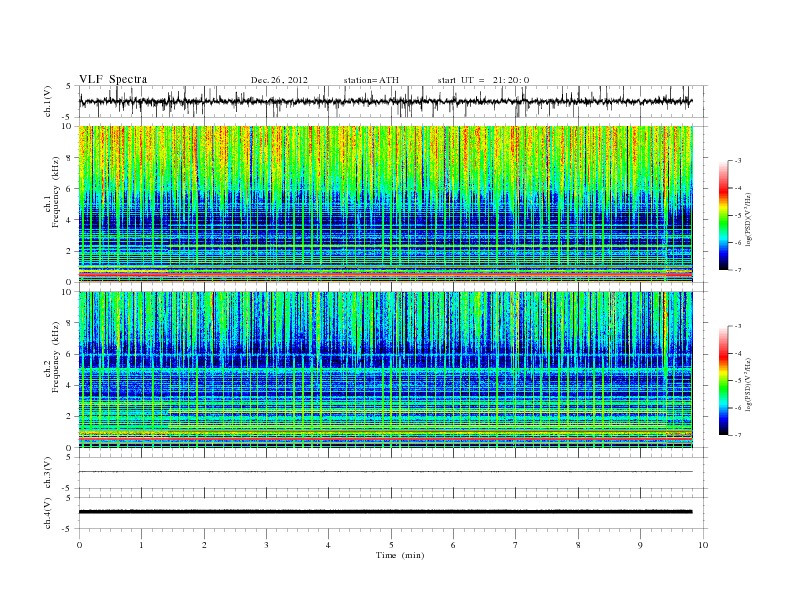Click the 'VLF Spectra' title text

113,79
